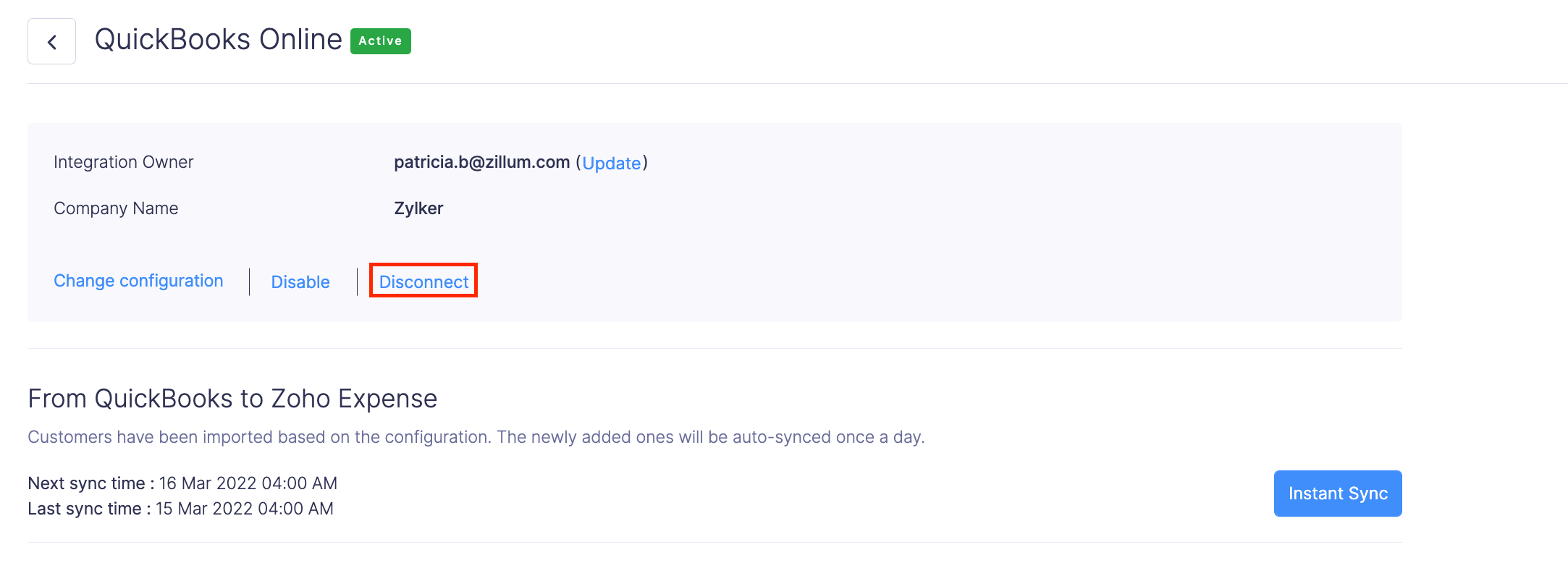This screenshot has width=1568, height=563.
Task: Disconnect the QuickBooks Online integration
Action: click(423, 282)
